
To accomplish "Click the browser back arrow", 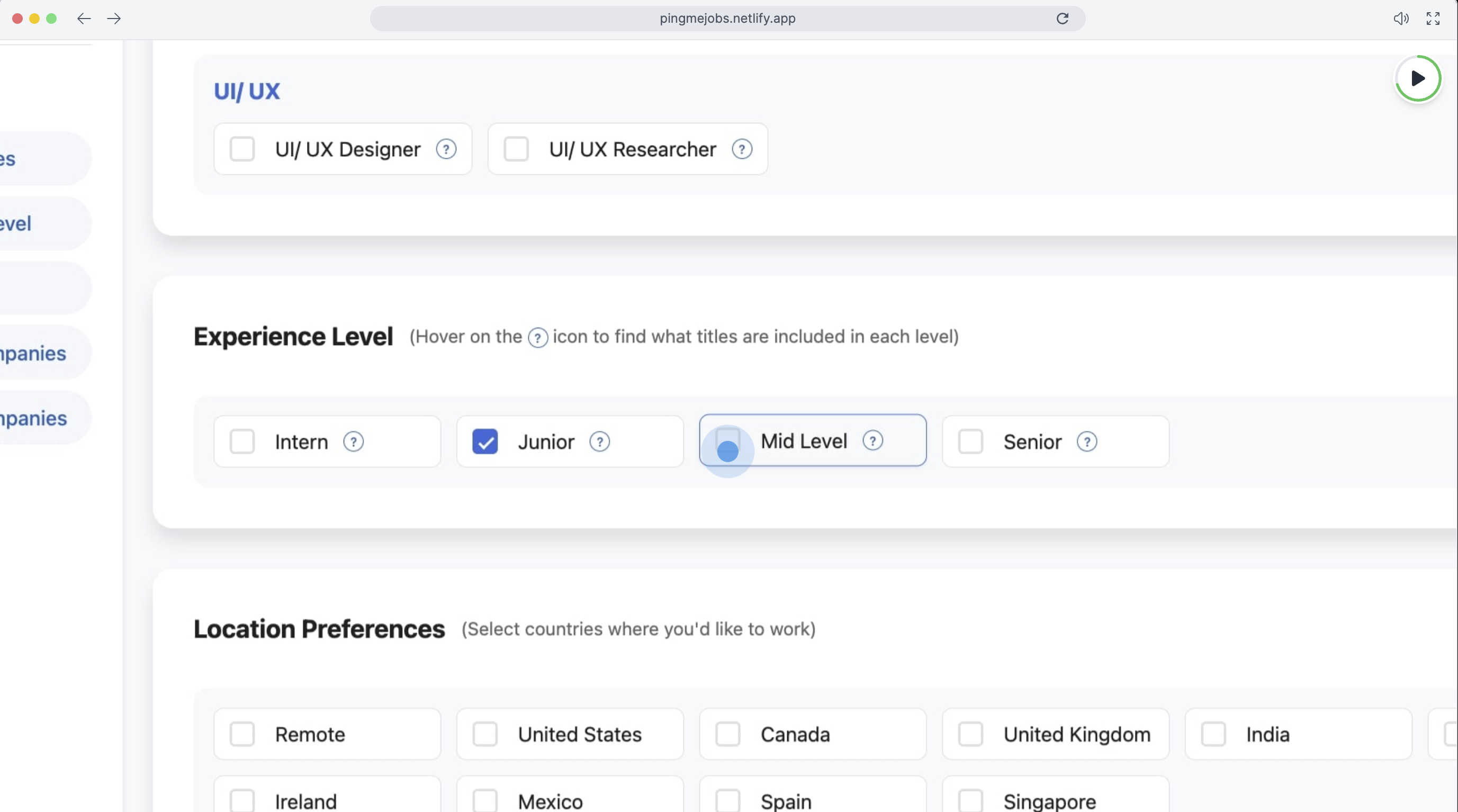I will 84,19.
